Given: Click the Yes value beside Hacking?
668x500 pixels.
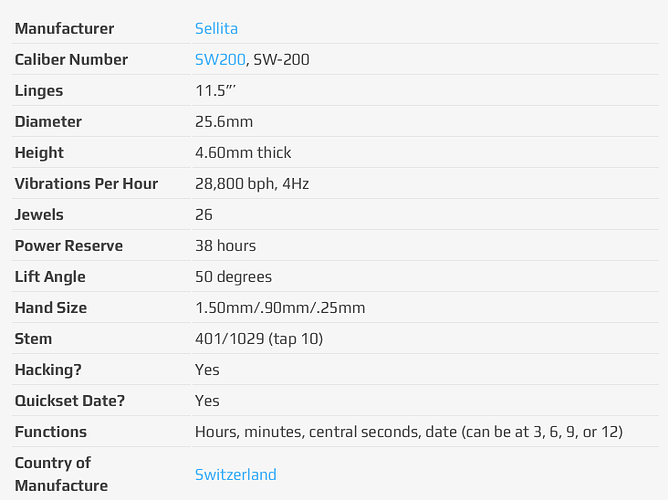Looking at the screenshot, I should (x=207, y=370).
